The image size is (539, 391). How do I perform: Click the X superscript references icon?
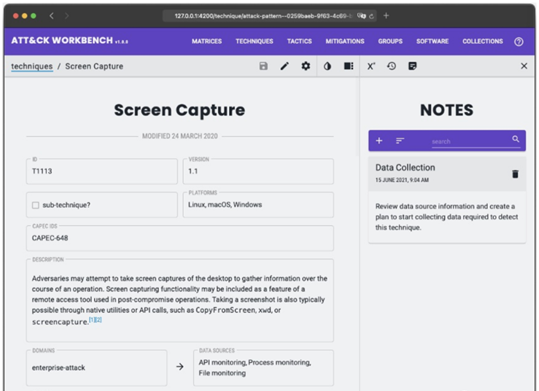pyautogui.click(x=371, y=66)
